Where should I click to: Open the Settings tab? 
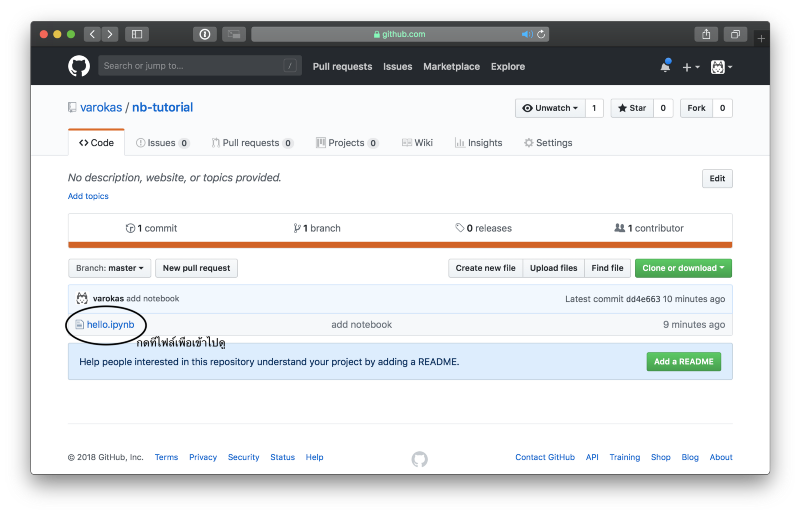[x=548, y=143]
